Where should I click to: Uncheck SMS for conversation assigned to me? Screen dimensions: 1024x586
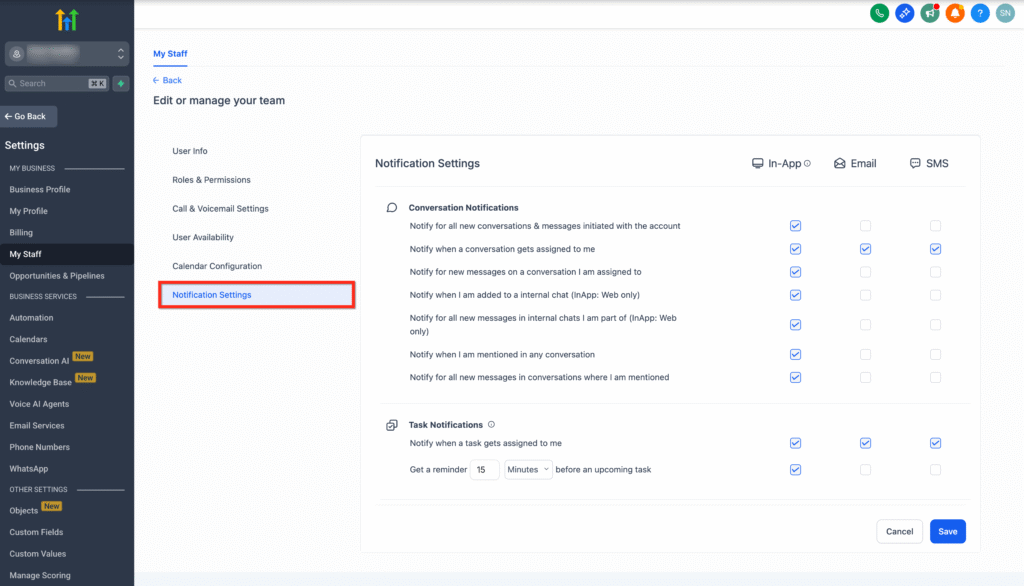(x=935, y=249)
